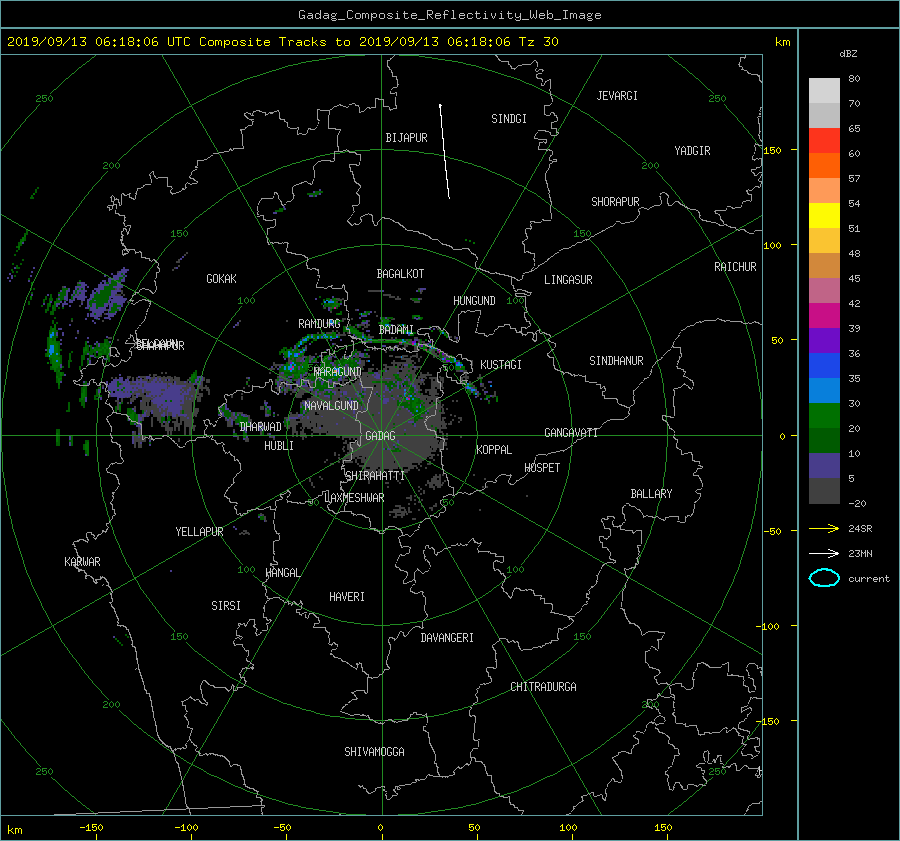Click the SINDGI city label
The height and width of the screenshot is (841, 900).
(509, 119)
